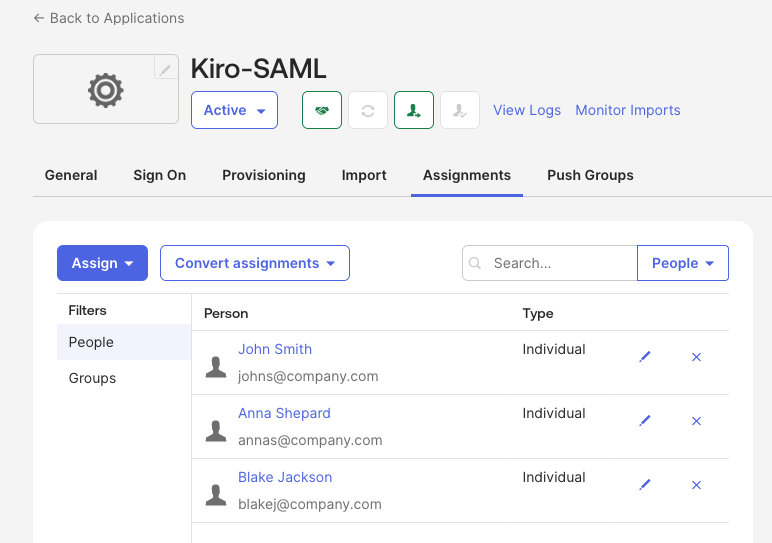This screenshot has width=772, height=543.
Task: Open the View Logs link
Action: 527,110
